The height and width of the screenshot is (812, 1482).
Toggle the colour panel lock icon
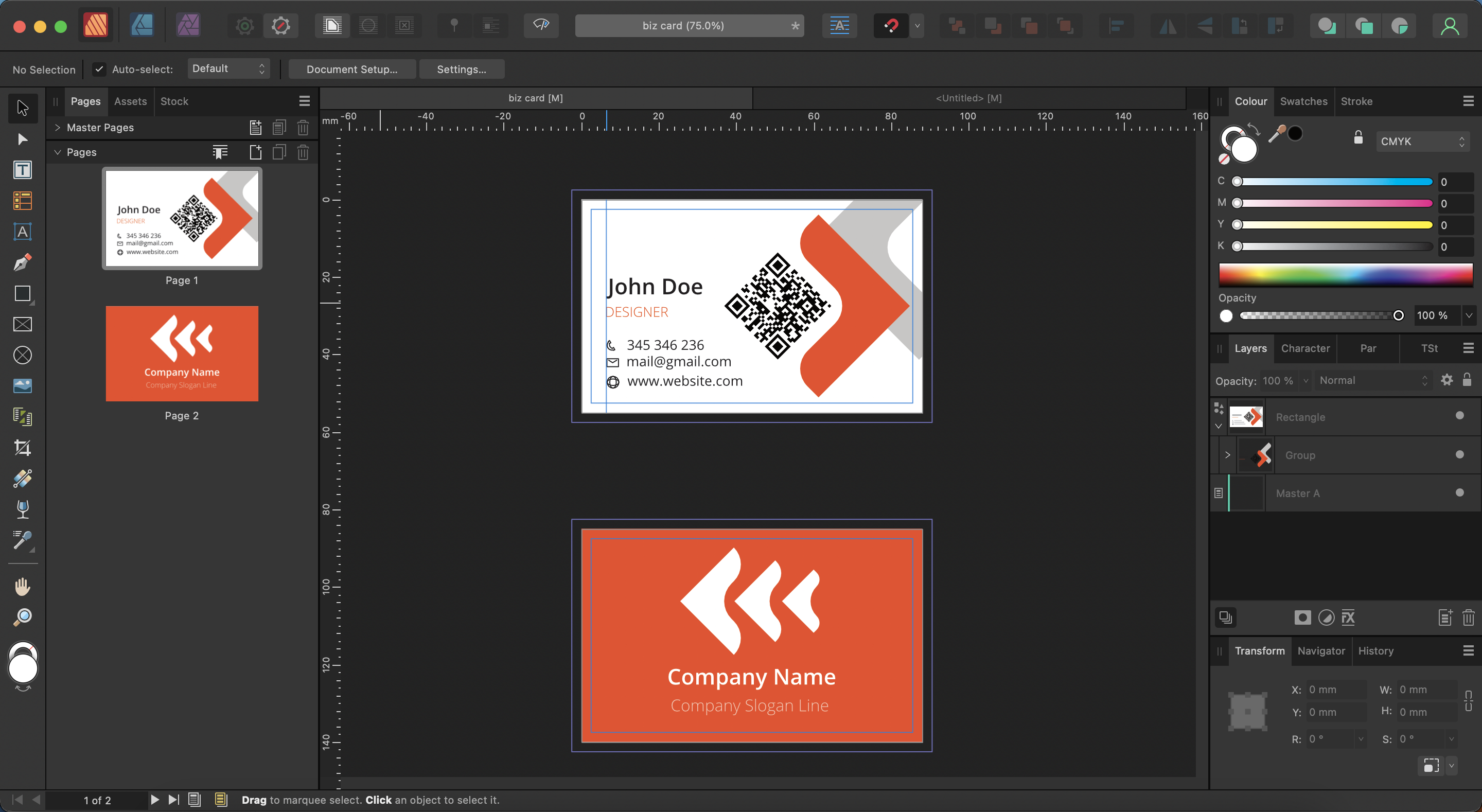pos(1358,137)
